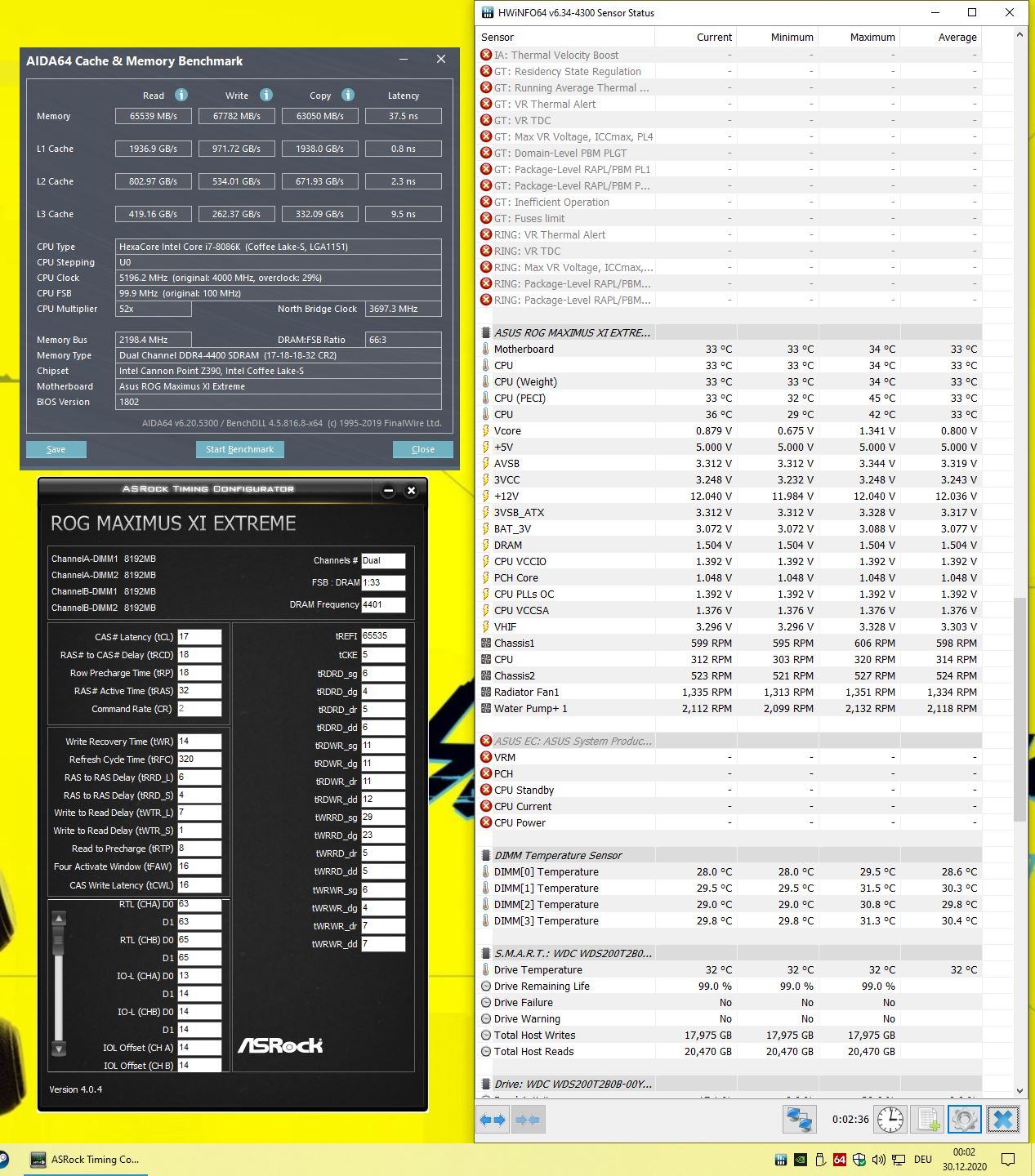Click the DRAM Frequency field
Viewport: 1035px width, 1176px height.
tap(383, 604)
